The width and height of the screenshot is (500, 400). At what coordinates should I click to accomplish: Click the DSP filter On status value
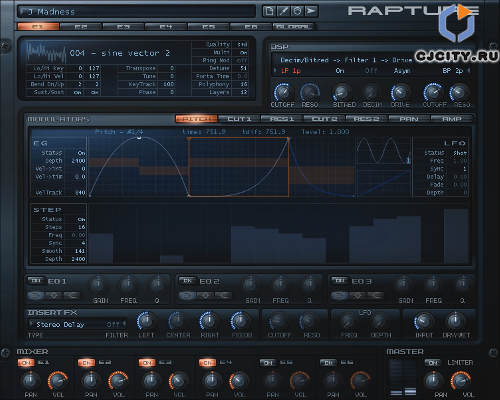coord(340,71)
